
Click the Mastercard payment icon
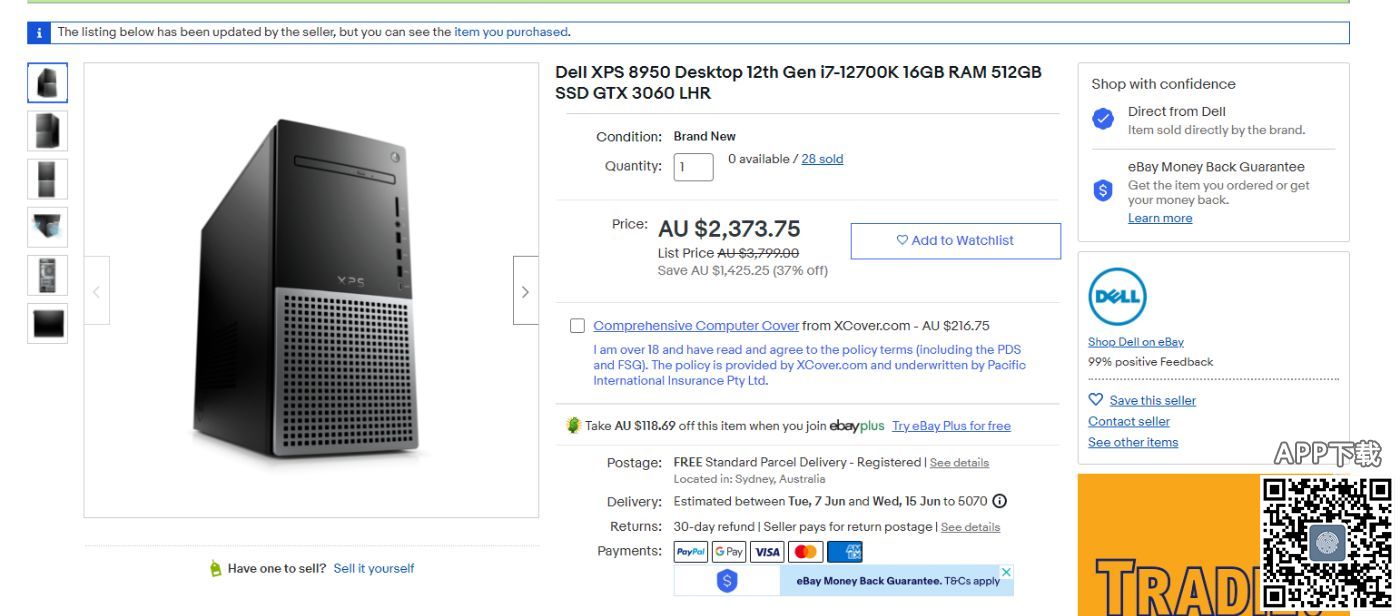coord(803,551)
